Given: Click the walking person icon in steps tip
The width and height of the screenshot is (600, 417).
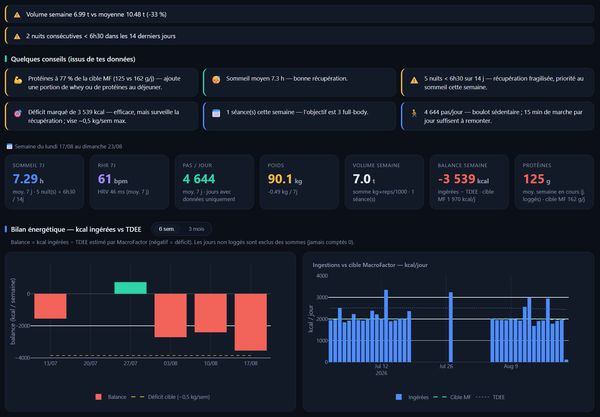Looking at the screenshot, I should tap(414, 113).
